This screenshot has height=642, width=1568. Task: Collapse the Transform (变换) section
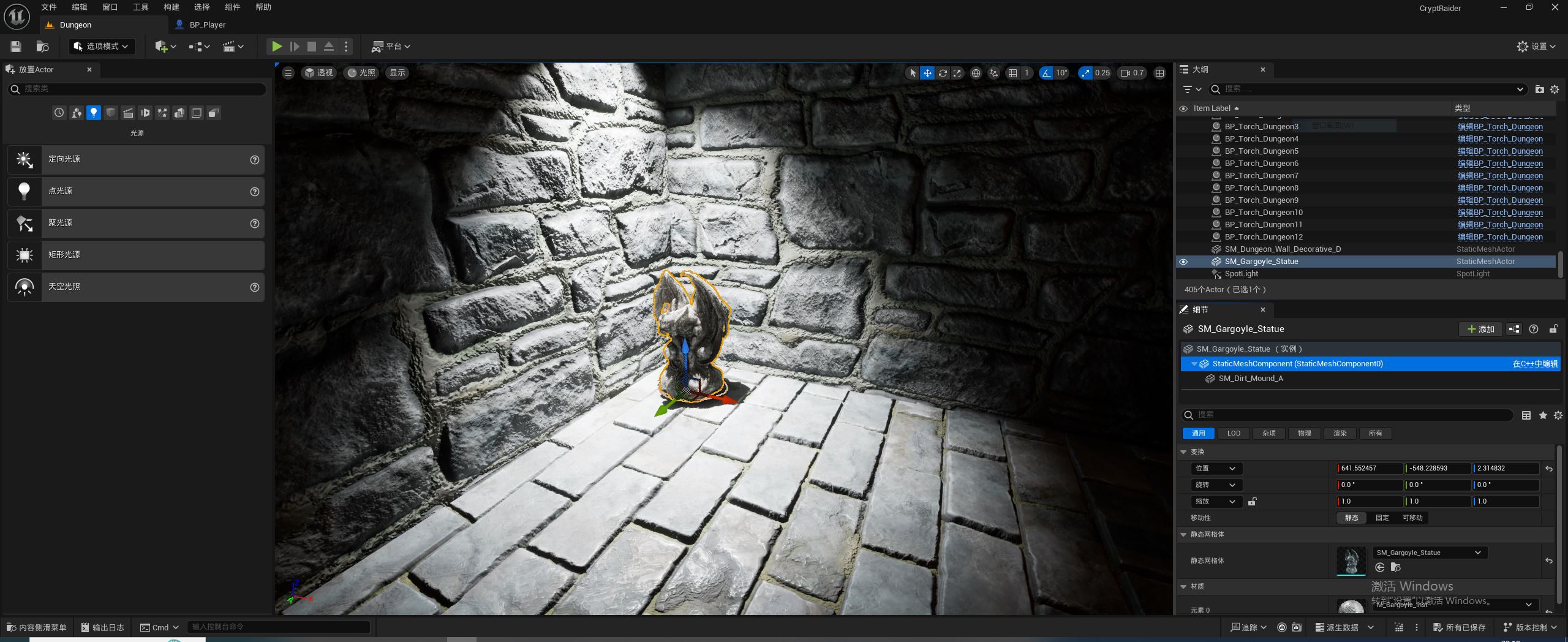click(1183, 452)
